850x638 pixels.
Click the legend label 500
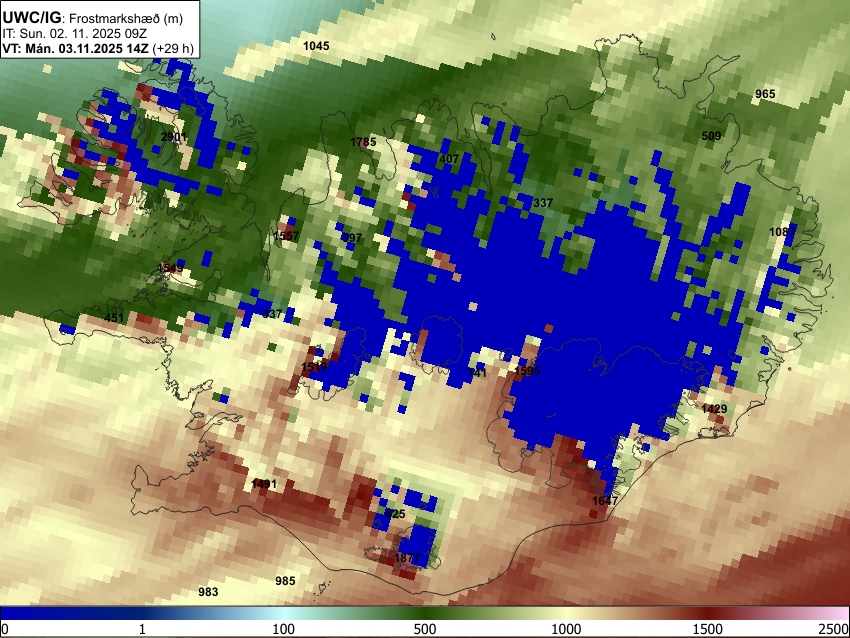[x=425, y=629]
